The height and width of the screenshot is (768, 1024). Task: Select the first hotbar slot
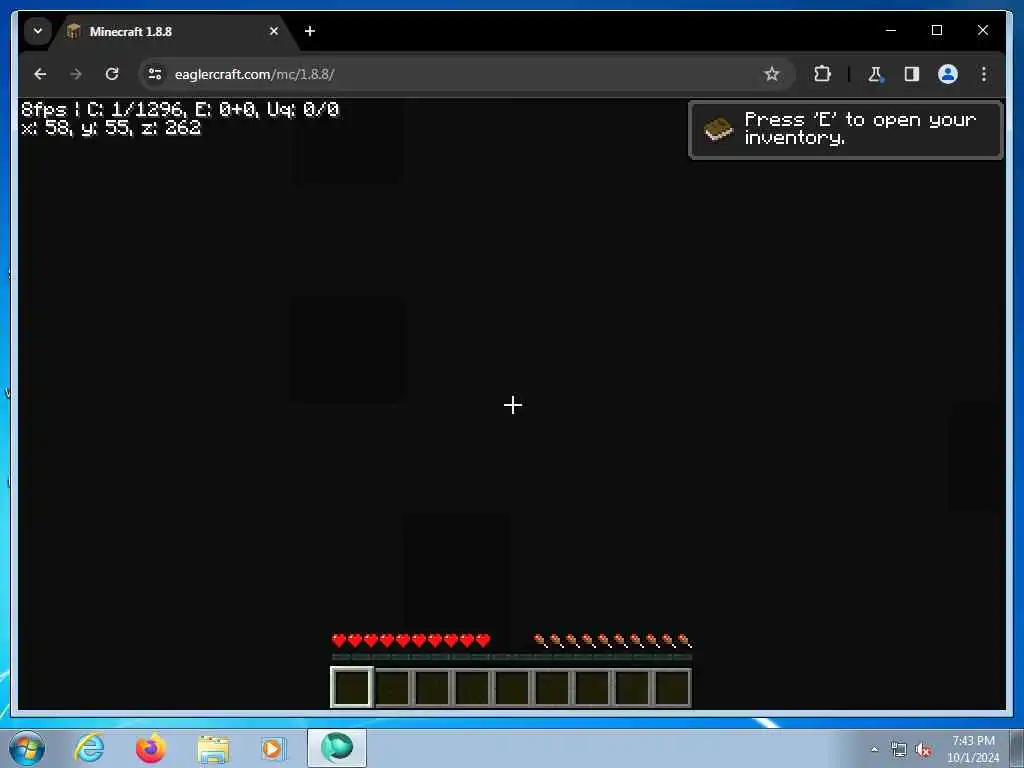[x=351, y=687]
